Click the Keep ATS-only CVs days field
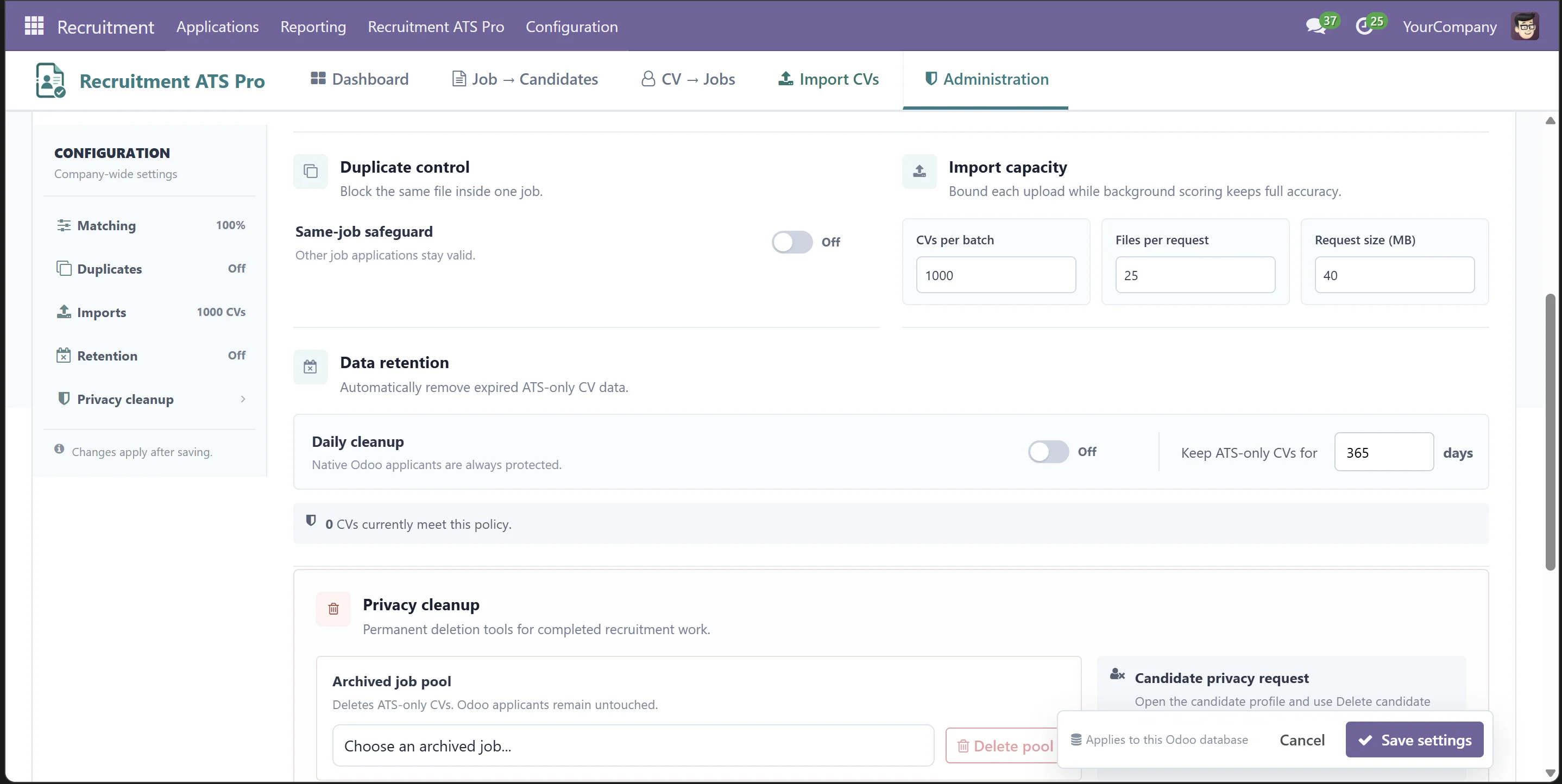This screenshot has width=1562, height=784. pos(1384,452)
